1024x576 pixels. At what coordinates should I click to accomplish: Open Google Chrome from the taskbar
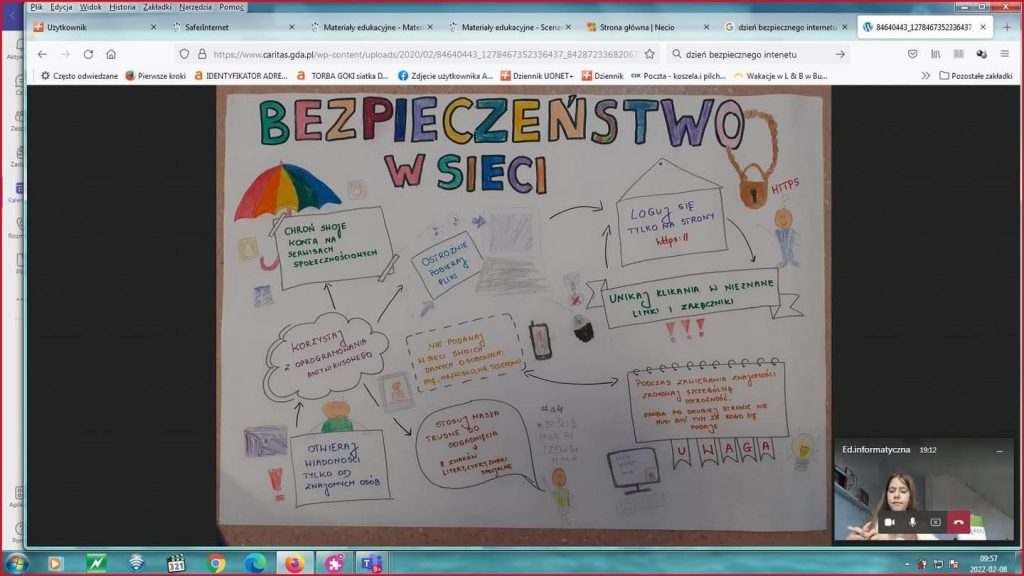216,563
